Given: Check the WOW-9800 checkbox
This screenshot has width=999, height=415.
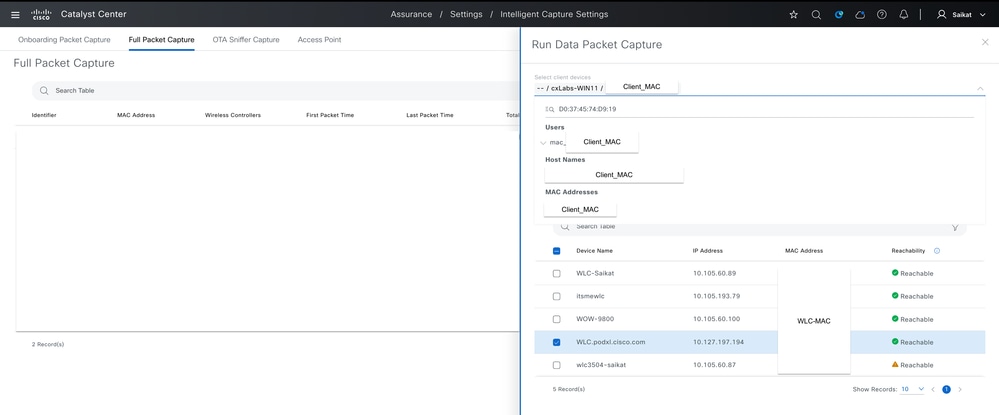Looking at the screenshot, I should tap(556, 319).
